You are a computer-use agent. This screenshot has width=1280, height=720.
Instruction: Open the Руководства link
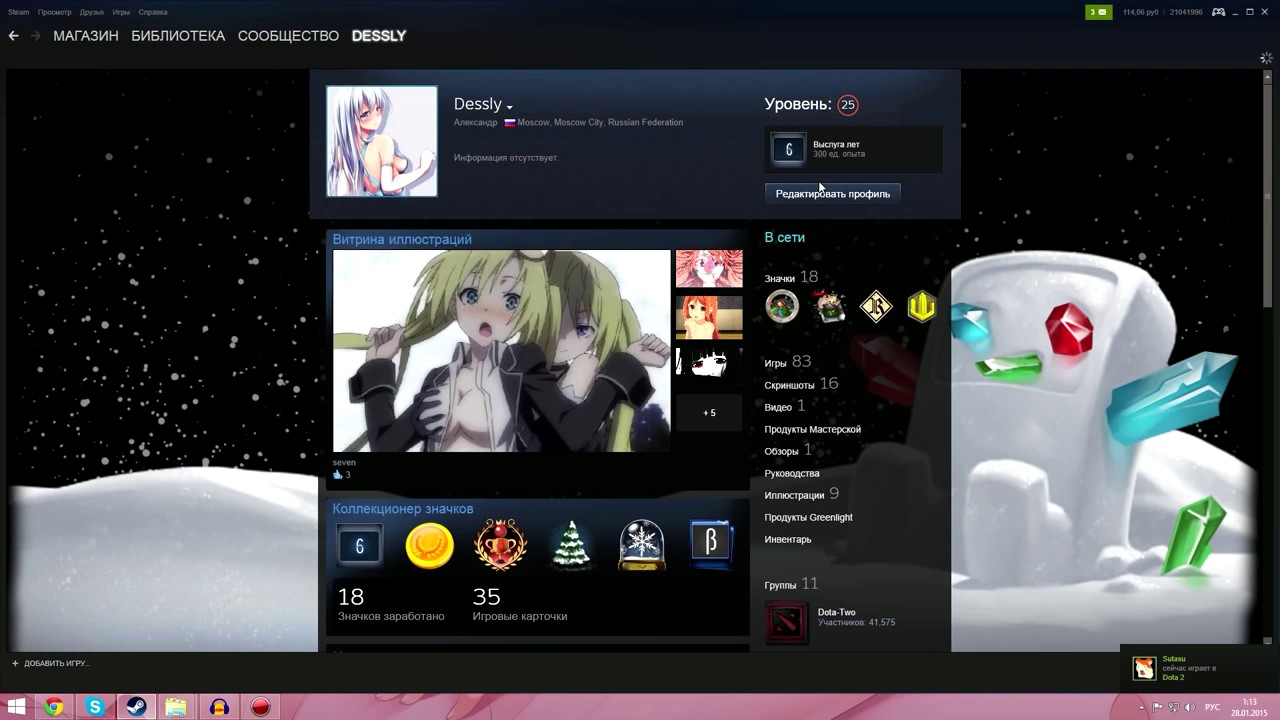pyautogui.click(x=792, y=473)
